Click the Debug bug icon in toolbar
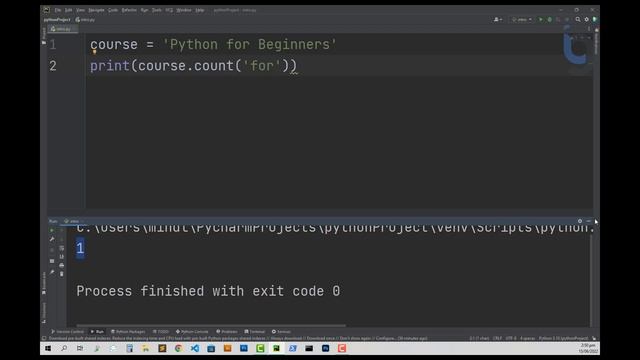Screen dimensions: 640x360 [x=549, y=20]
